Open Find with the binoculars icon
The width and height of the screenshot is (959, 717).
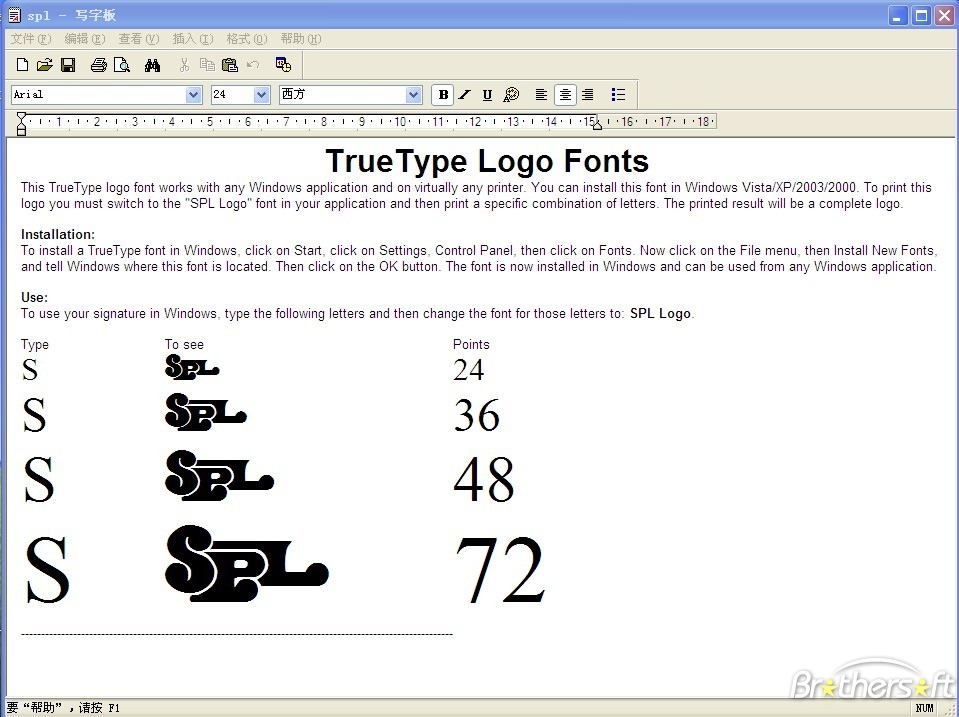coord(152,65)
